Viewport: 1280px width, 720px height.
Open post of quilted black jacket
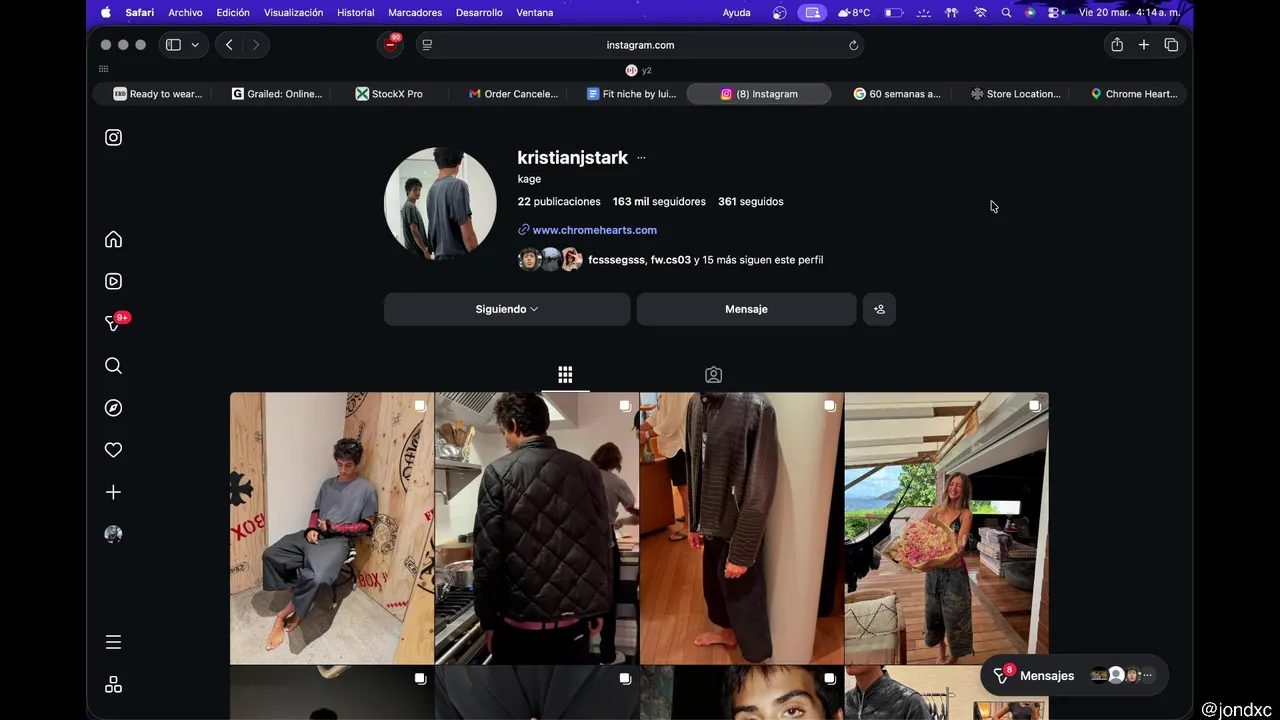point(537,528)
